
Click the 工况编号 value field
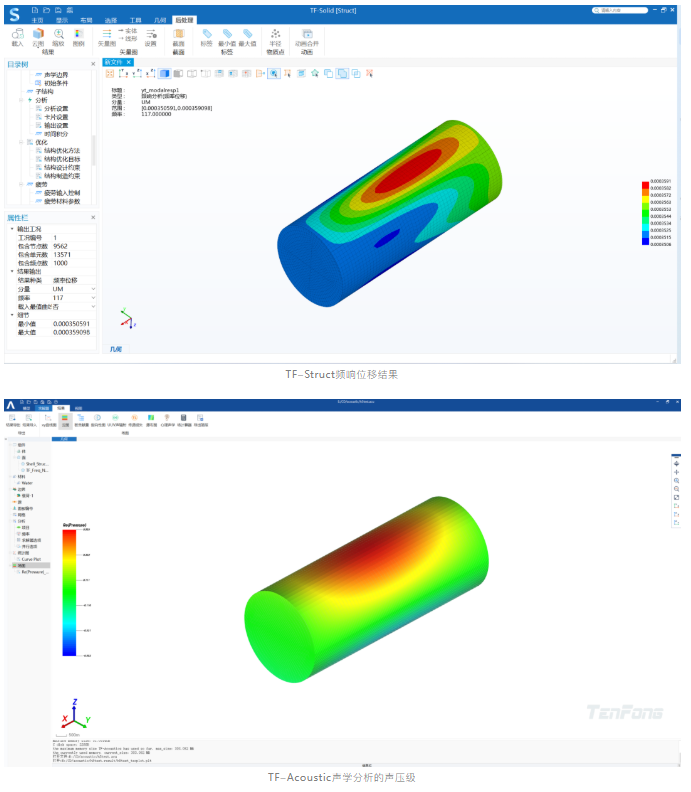tap(73, 238)
